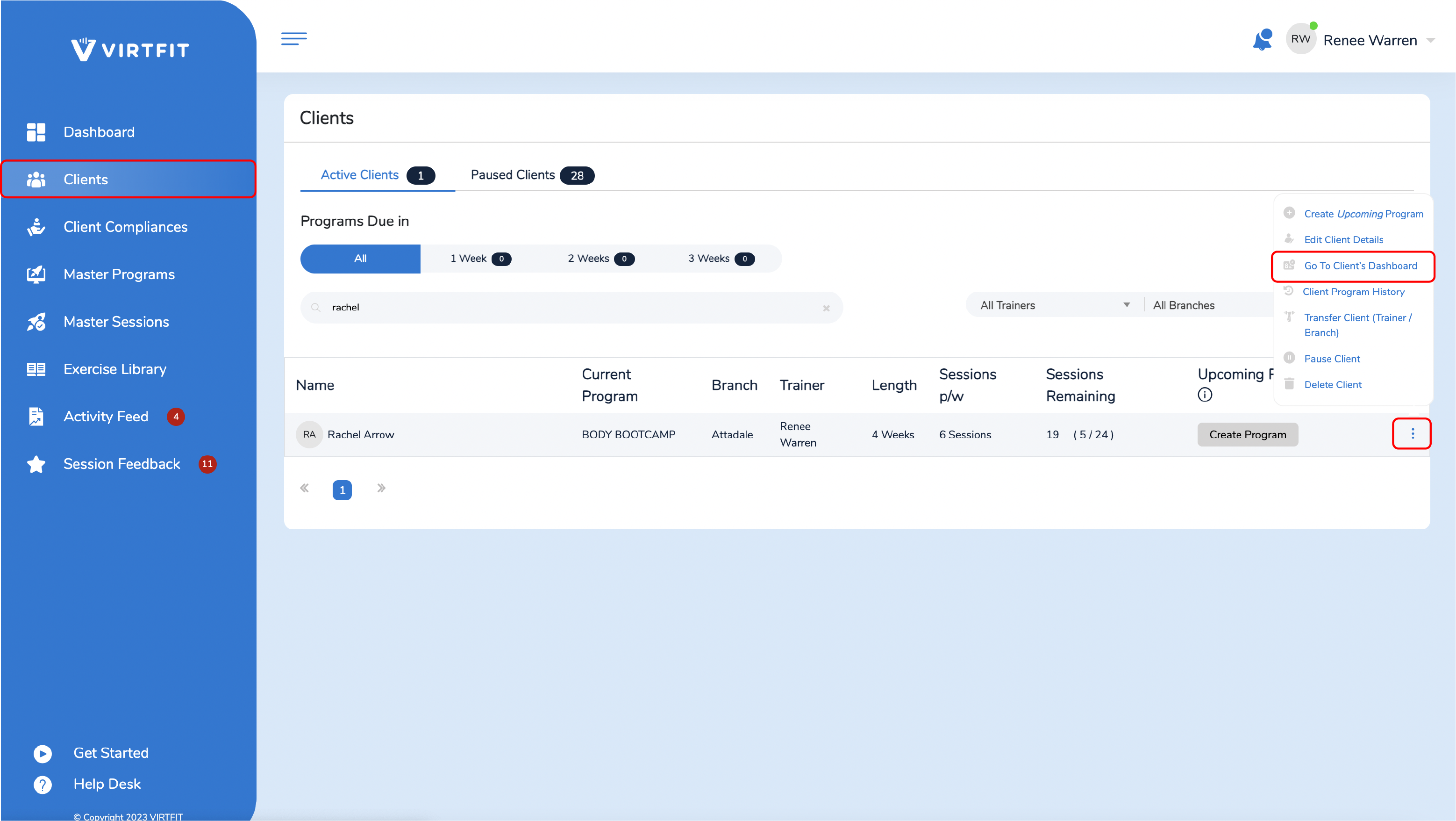Click the Current Program column header
1456x821 pixels.
tap(609, 385)
